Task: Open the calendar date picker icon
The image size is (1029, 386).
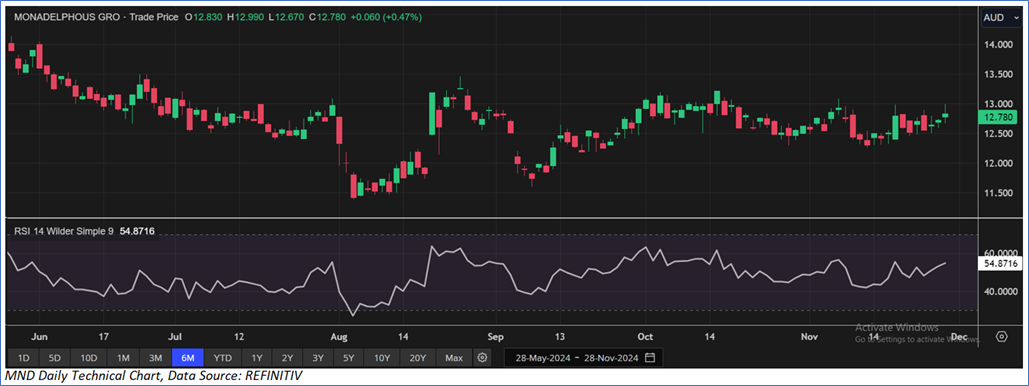Action: coord(650,358)
